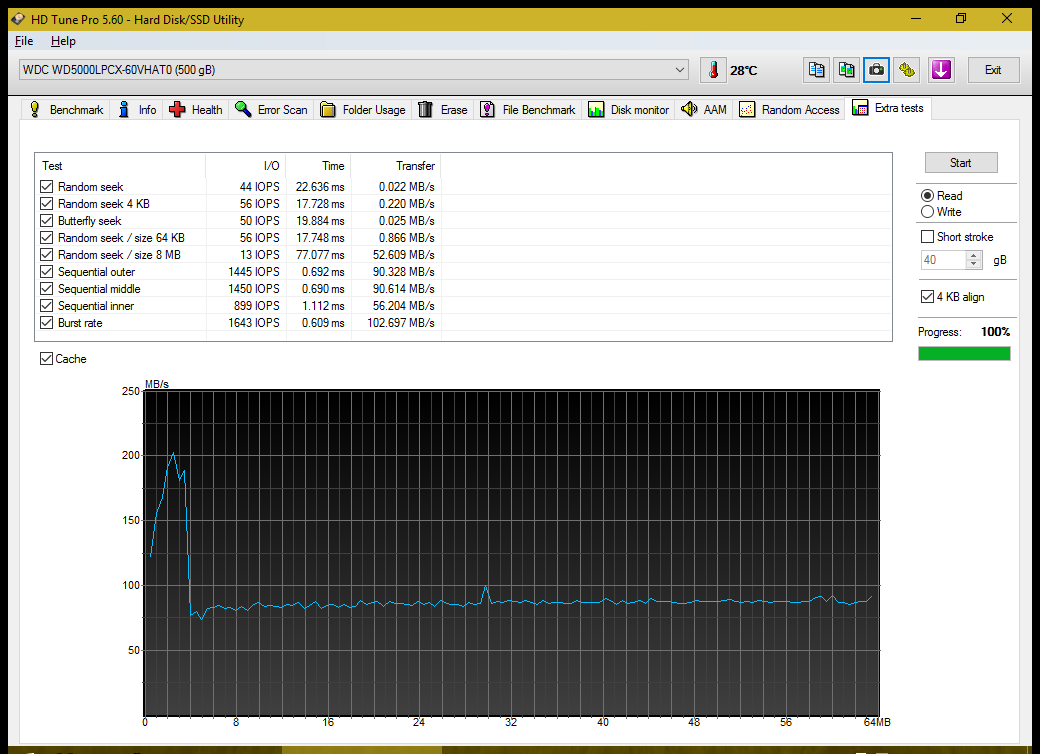Click the short stroke gB input field
Screen dimensions: 1040x754
coord(944,260)
